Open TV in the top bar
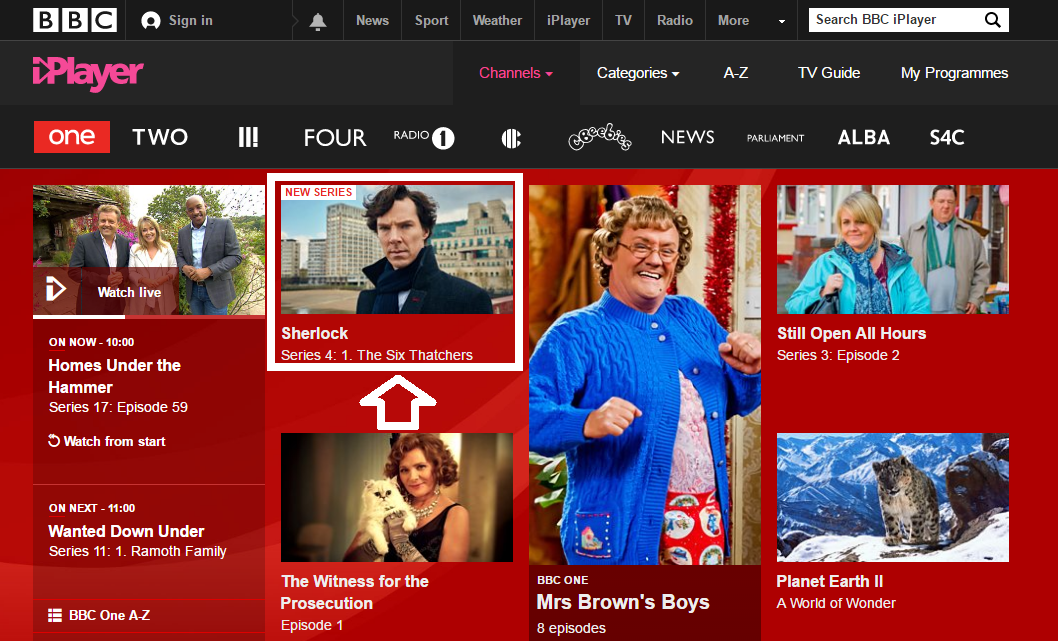 (623, 21)
